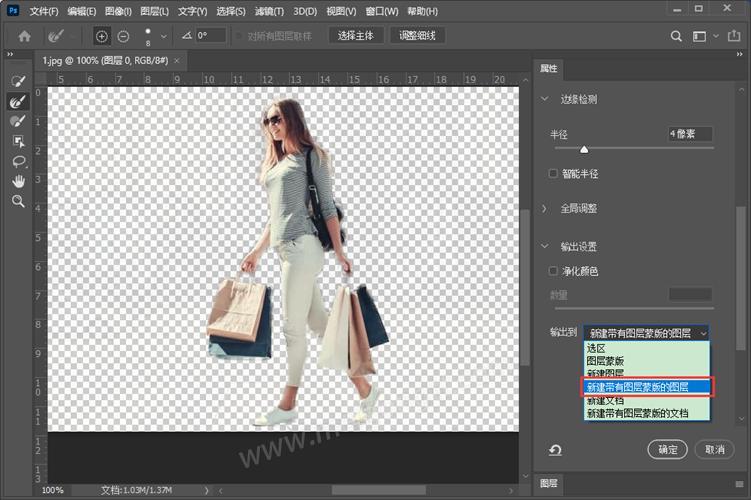Screen dimensions: 751x500
Task: Click the 确定 button
Action: (667, 449)
